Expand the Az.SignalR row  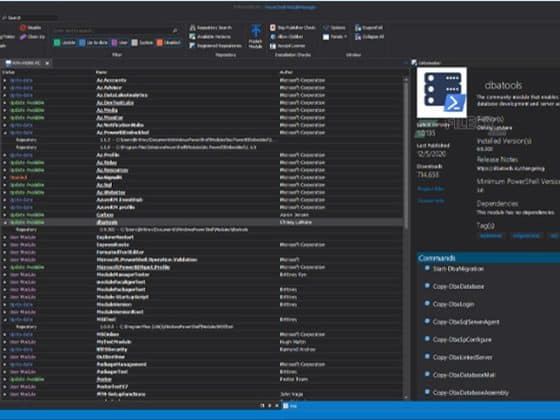point(5,178)
